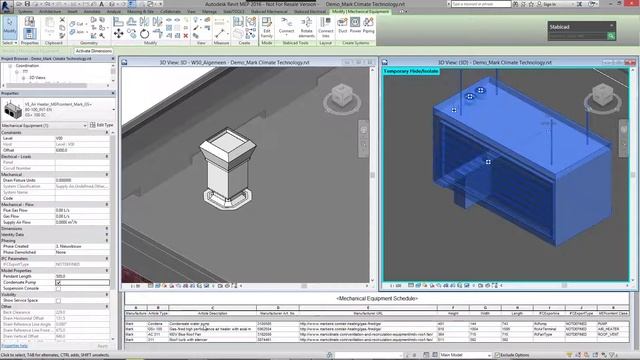Click schedule row 'Condensate water pump'

click(x=376, y=324)
